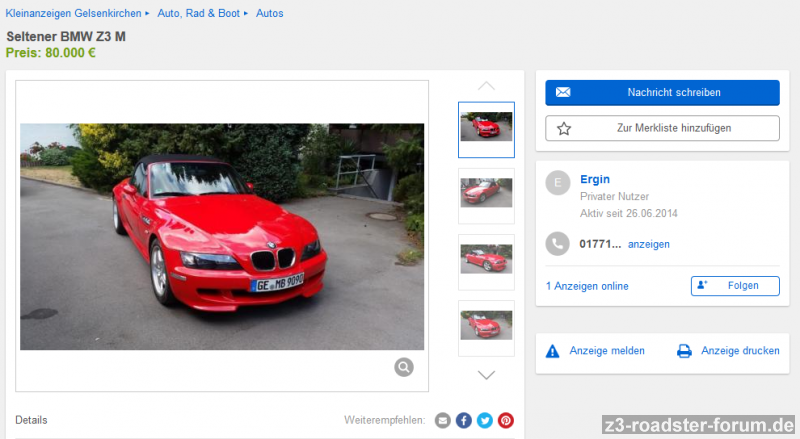Reveal phone number via anzeigen link

pyautogui.click(x=648, y=244)
